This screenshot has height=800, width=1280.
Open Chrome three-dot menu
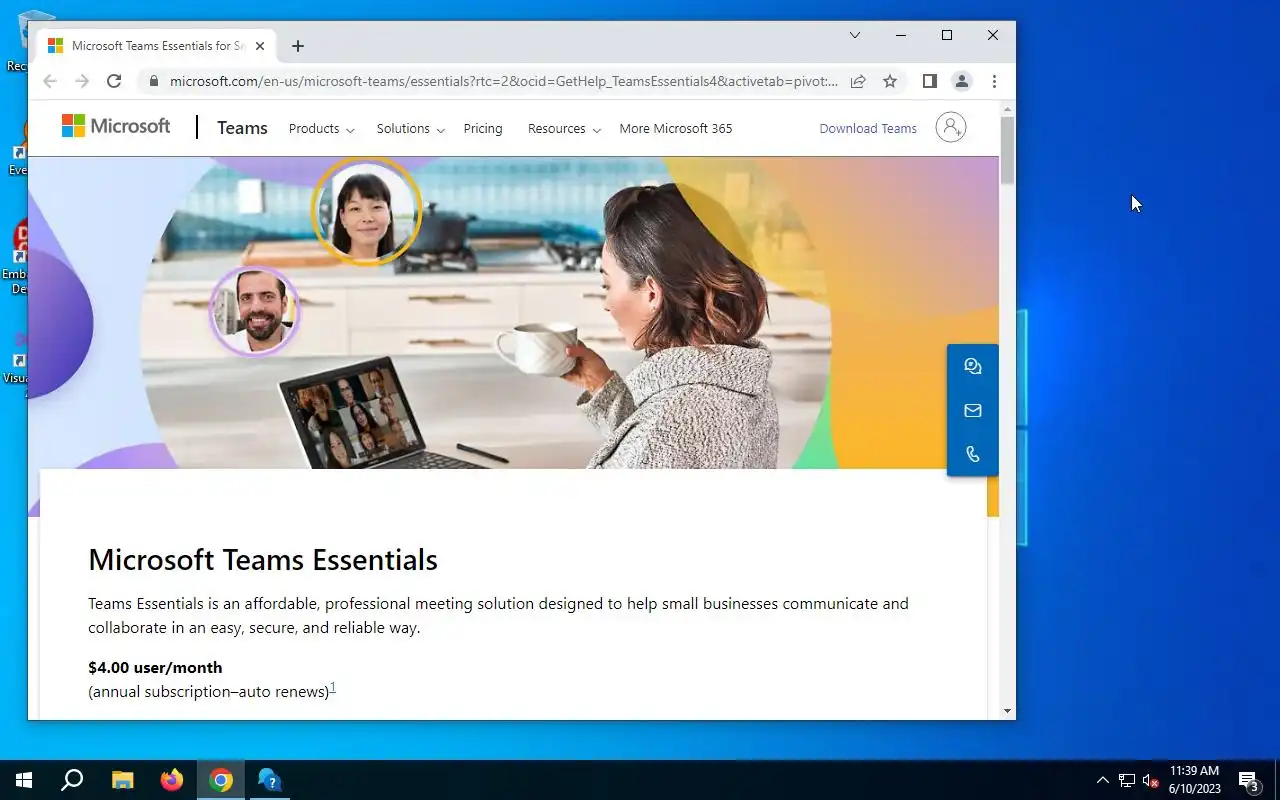994,81
